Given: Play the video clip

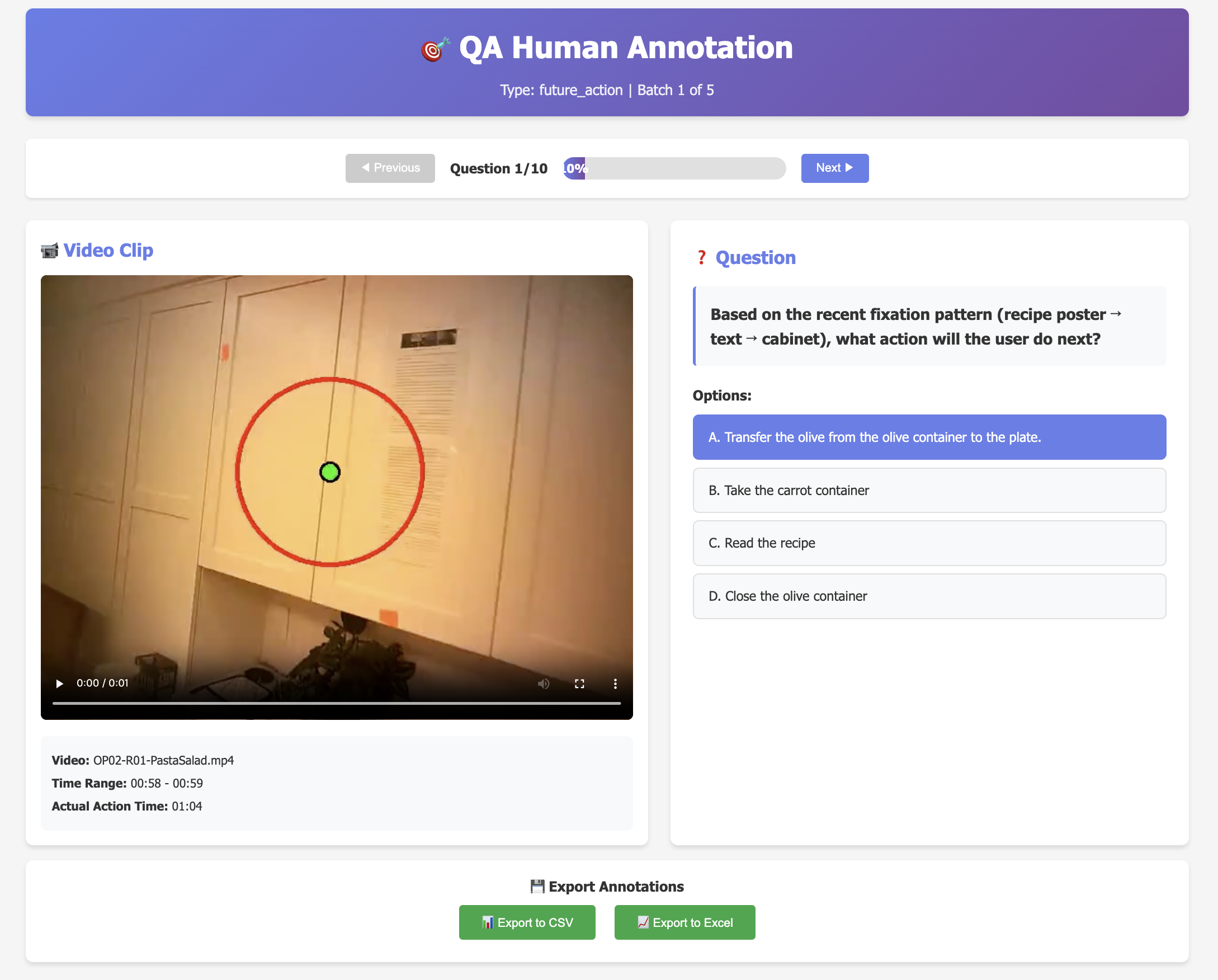Looking at the screenshot, I should (x=59, y=684).
